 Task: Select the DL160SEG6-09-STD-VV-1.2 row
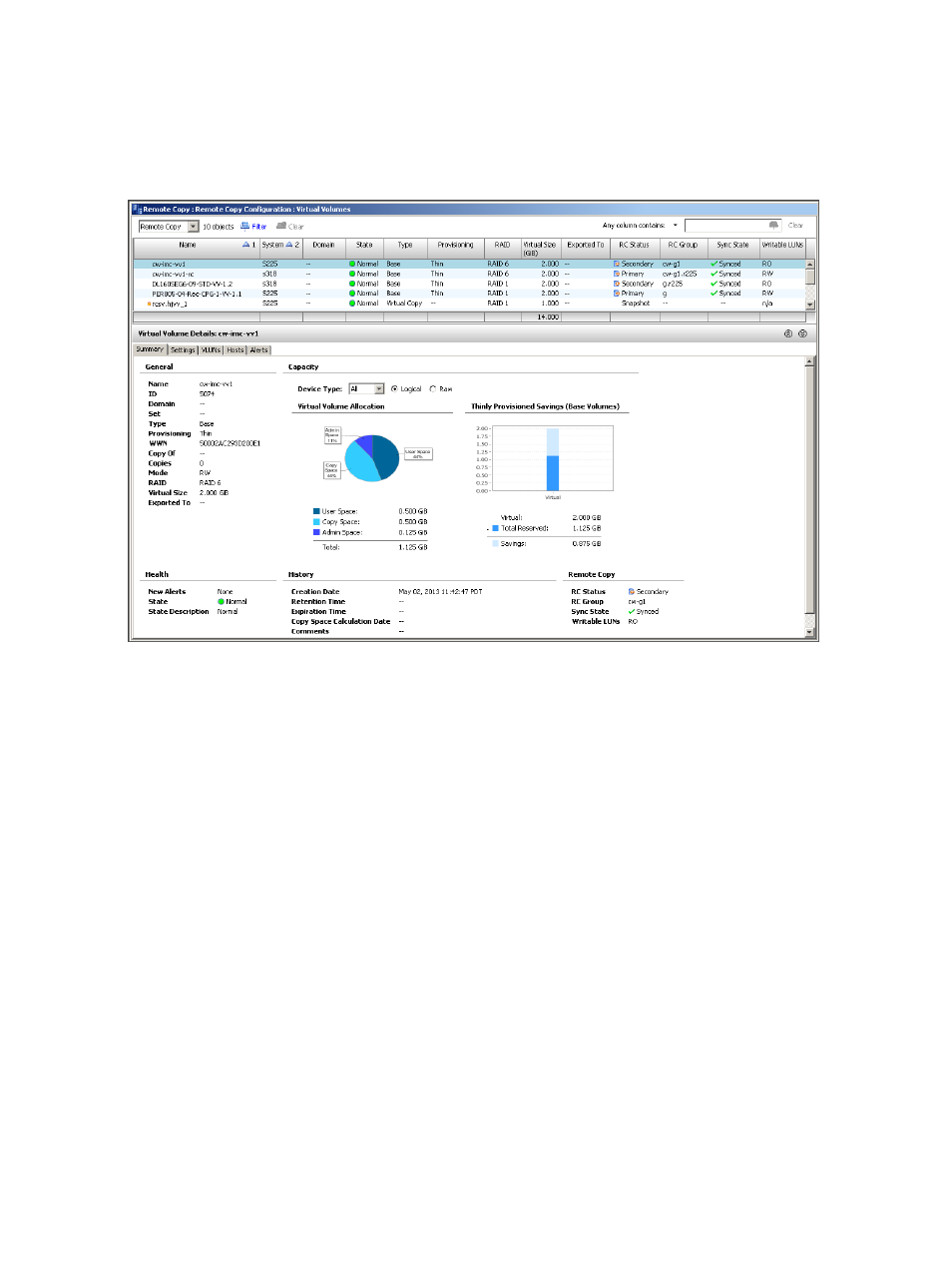tap(469, 284)
